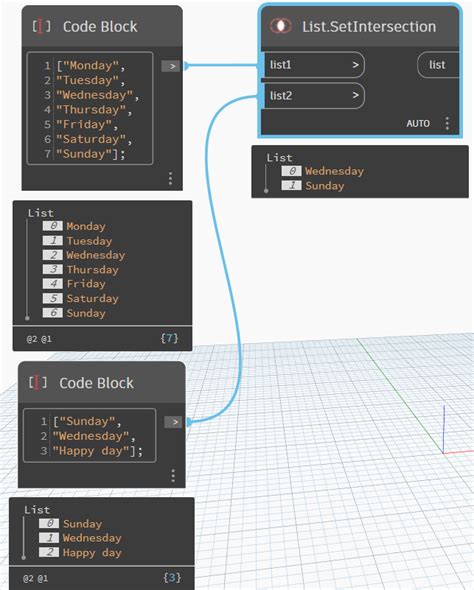Select top Code Block title
This screenshot has width=474, height=590.
click(x=100, y=26)
